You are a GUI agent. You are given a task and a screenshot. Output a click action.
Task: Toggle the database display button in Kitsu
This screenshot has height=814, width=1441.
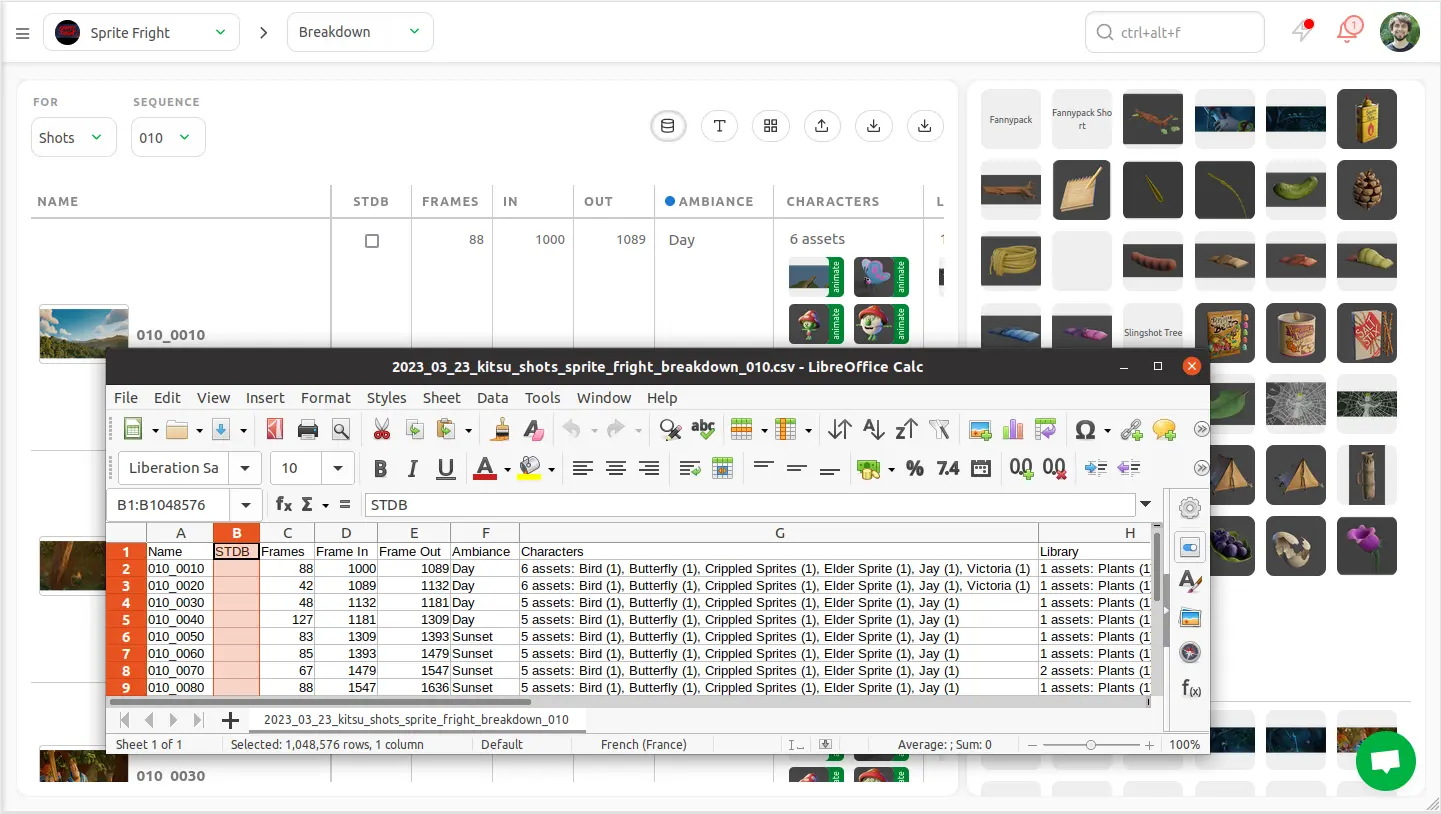point(668,126)
